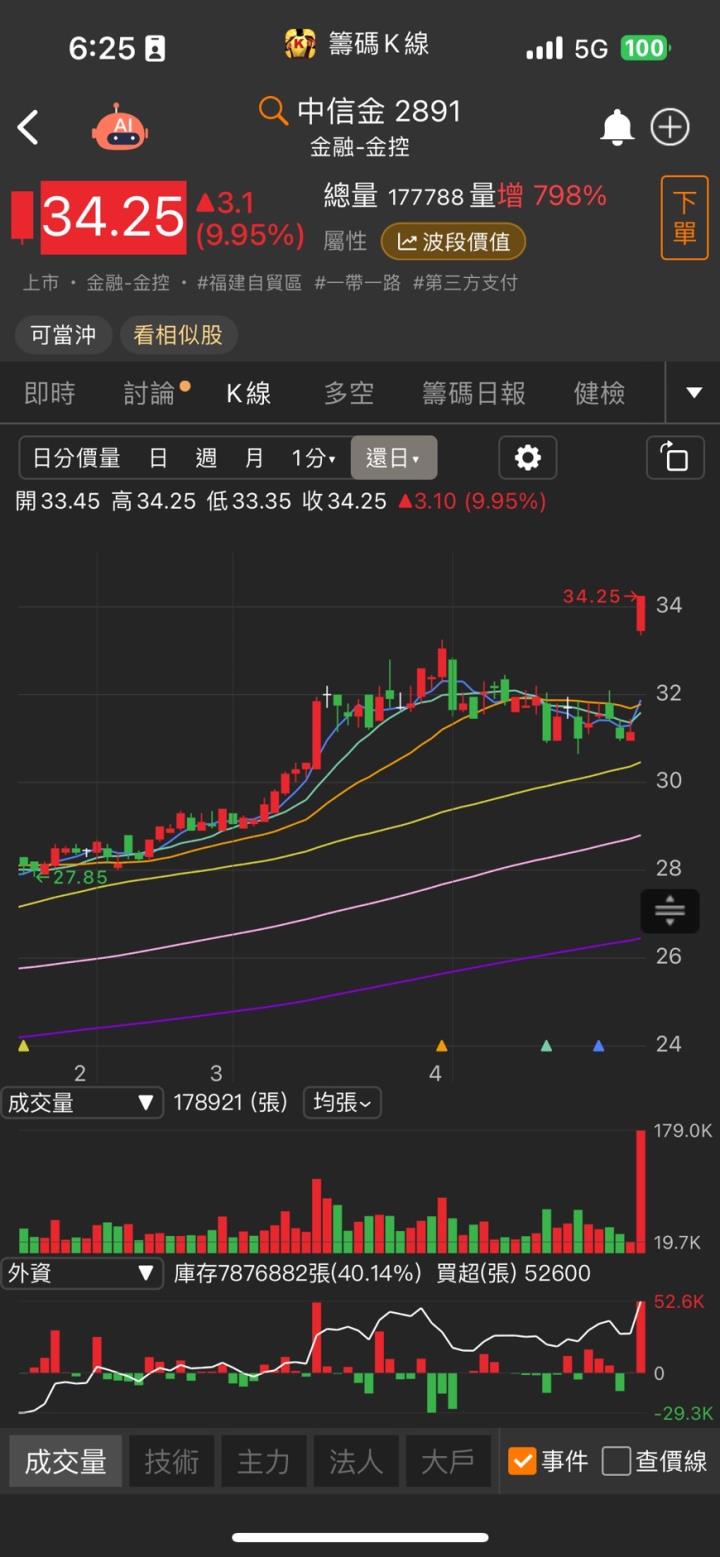Screen dimensions: 720x1557
Task: Tap the latest red candlestick at 34.25
Action: coord(641,613)
